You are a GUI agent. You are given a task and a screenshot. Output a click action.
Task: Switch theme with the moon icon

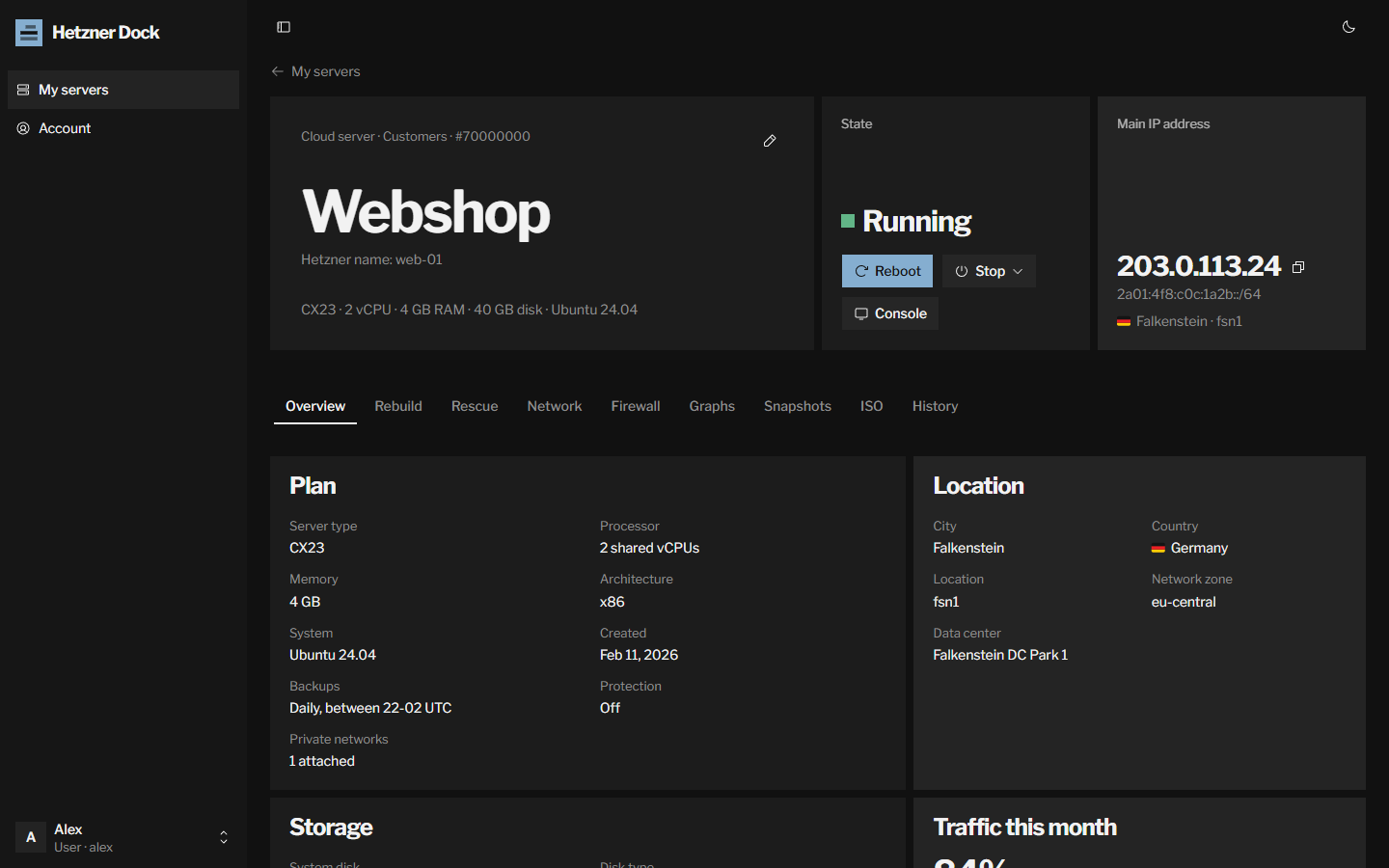coord(1348,27)
